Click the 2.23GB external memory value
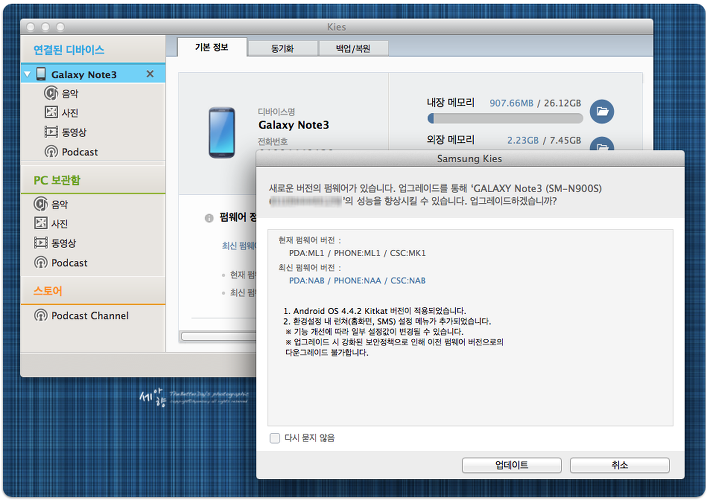 [523, 140]
